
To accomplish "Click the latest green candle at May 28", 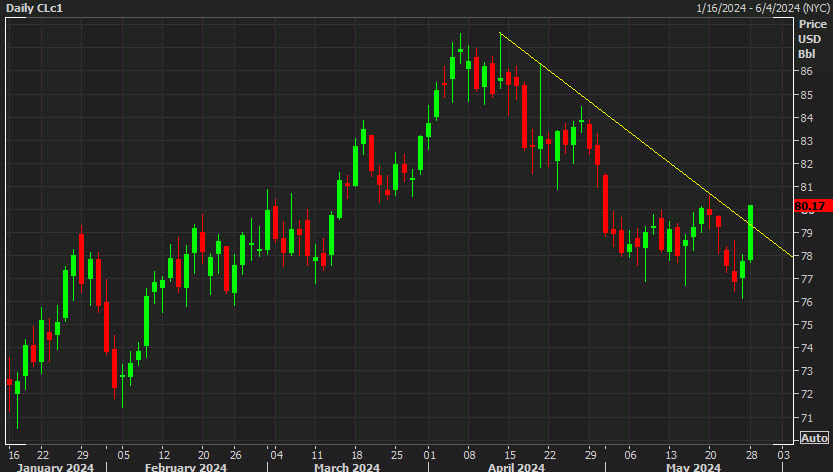I will click(751, 232).
